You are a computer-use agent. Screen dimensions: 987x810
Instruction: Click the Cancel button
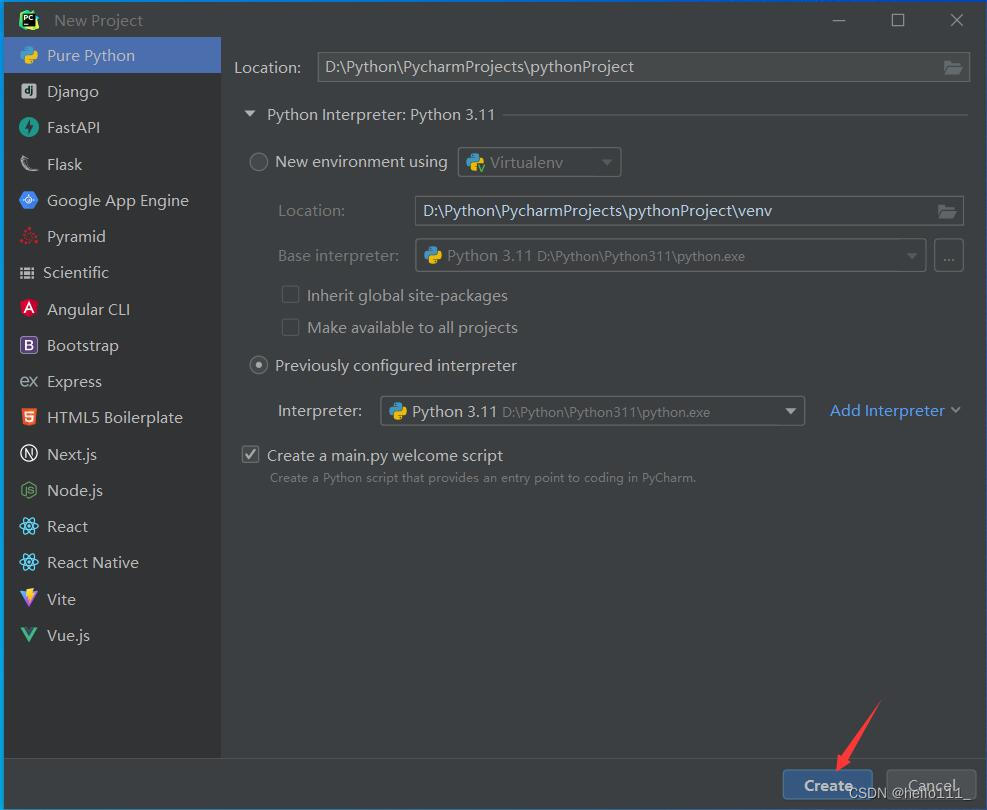coord(931,785)
